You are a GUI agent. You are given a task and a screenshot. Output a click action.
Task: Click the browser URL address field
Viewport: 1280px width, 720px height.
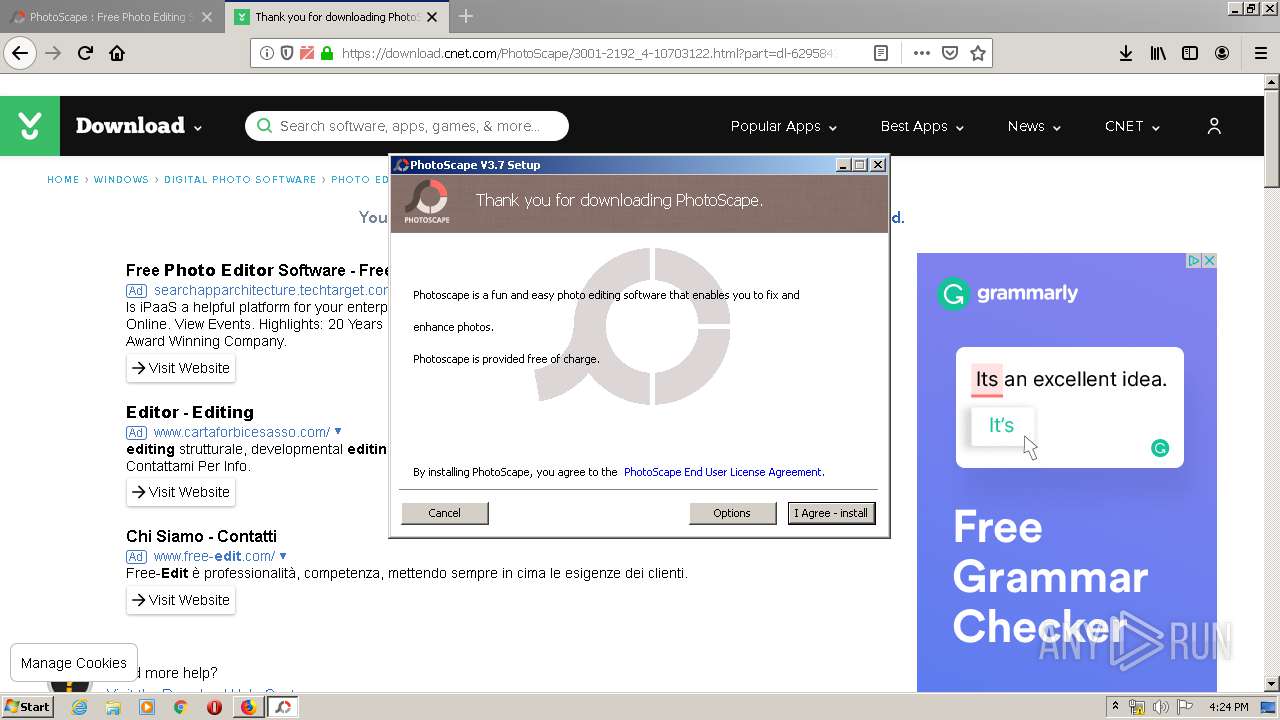pos(588,53)
